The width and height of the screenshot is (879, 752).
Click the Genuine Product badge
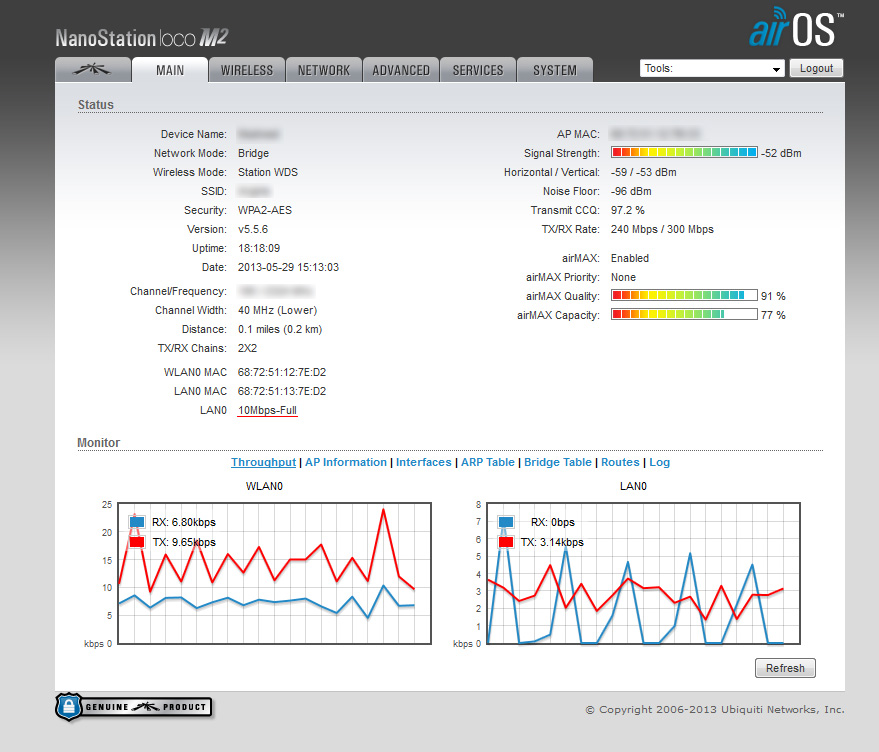(134, 707)
